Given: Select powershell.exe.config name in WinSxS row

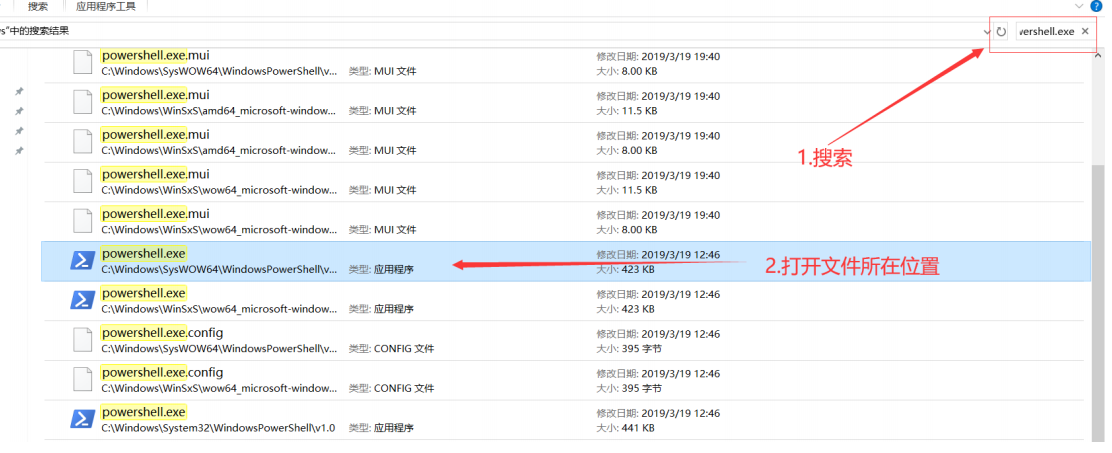Looking at the screenshot, I should pyautogui.click(x=162, y=372).
